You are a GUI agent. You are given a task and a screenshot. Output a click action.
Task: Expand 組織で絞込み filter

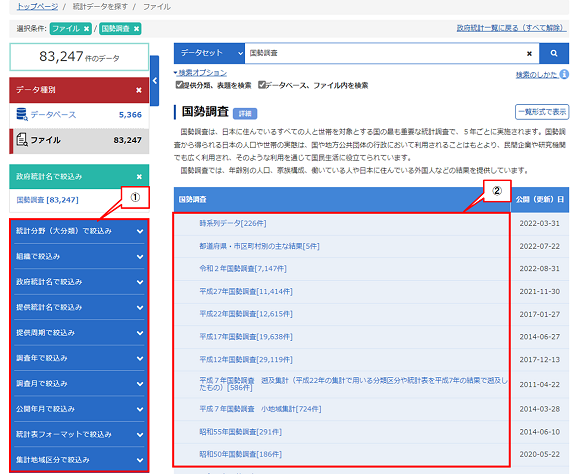coord(79,256)
